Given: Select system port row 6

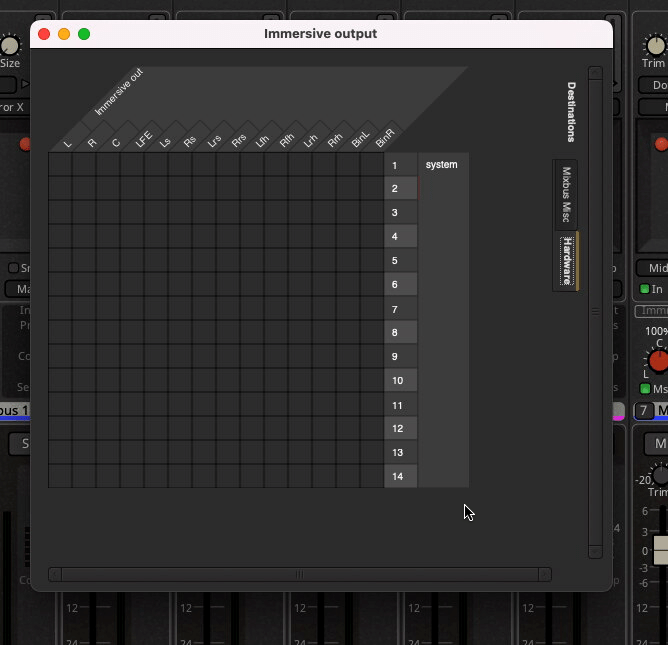Looking at the screenshot, I should click(400, 284).
